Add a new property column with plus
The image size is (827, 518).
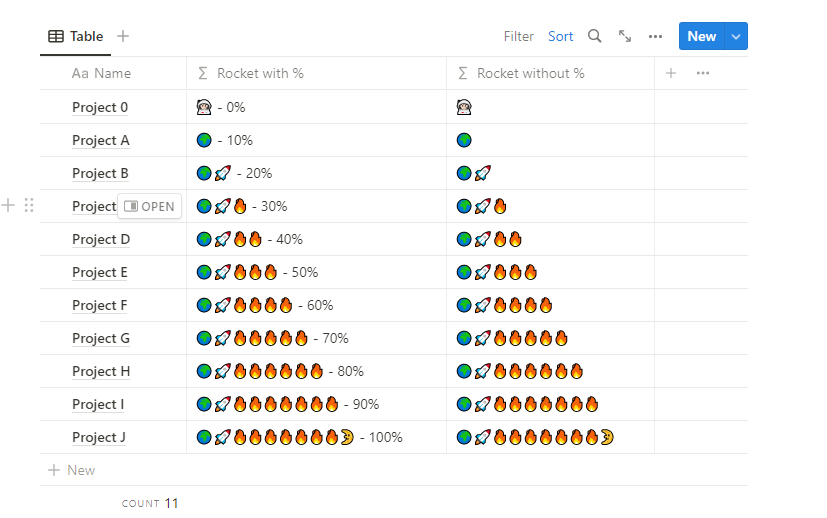(x=671, y=73)
